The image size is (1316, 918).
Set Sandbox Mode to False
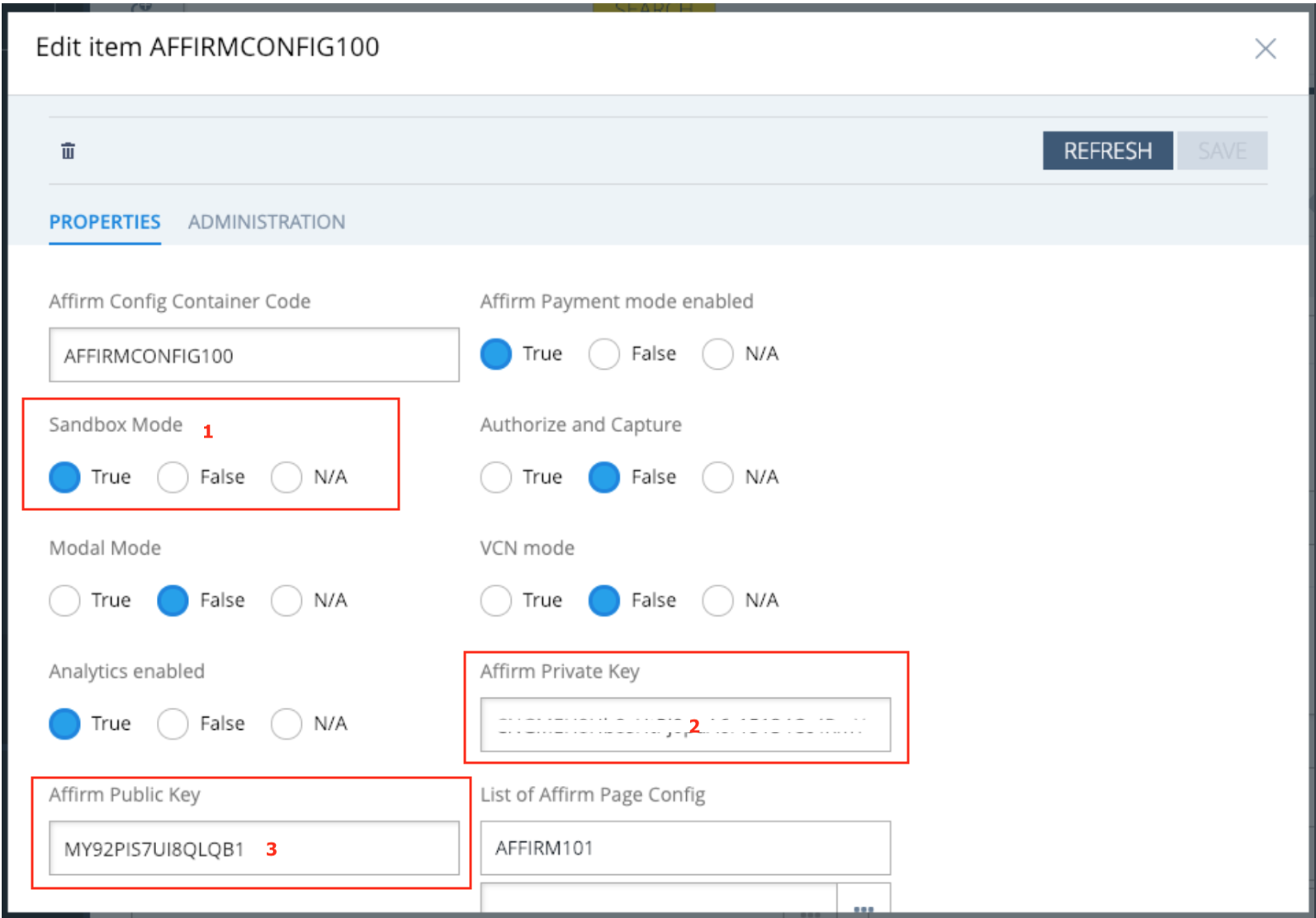[173, 477]
